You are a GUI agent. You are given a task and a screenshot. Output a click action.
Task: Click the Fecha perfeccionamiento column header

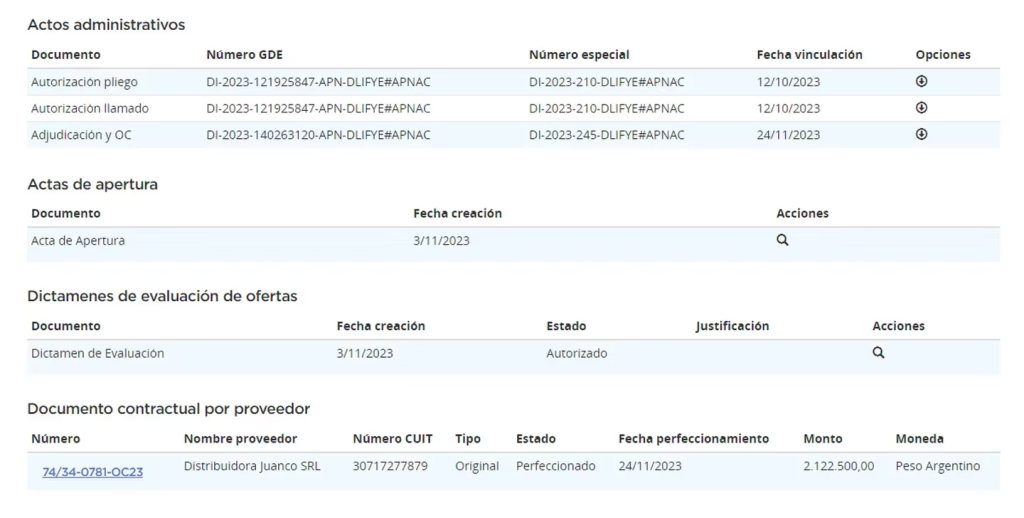(693, 439)
